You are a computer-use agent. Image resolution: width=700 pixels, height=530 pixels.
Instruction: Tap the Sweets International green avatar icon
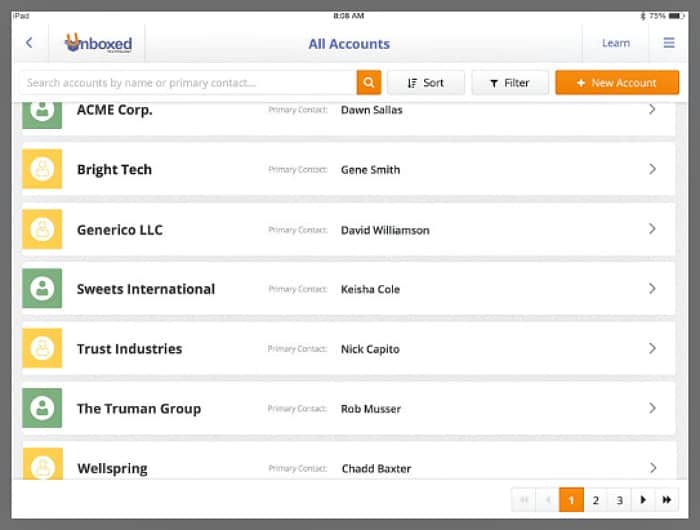tap(42, 289)
